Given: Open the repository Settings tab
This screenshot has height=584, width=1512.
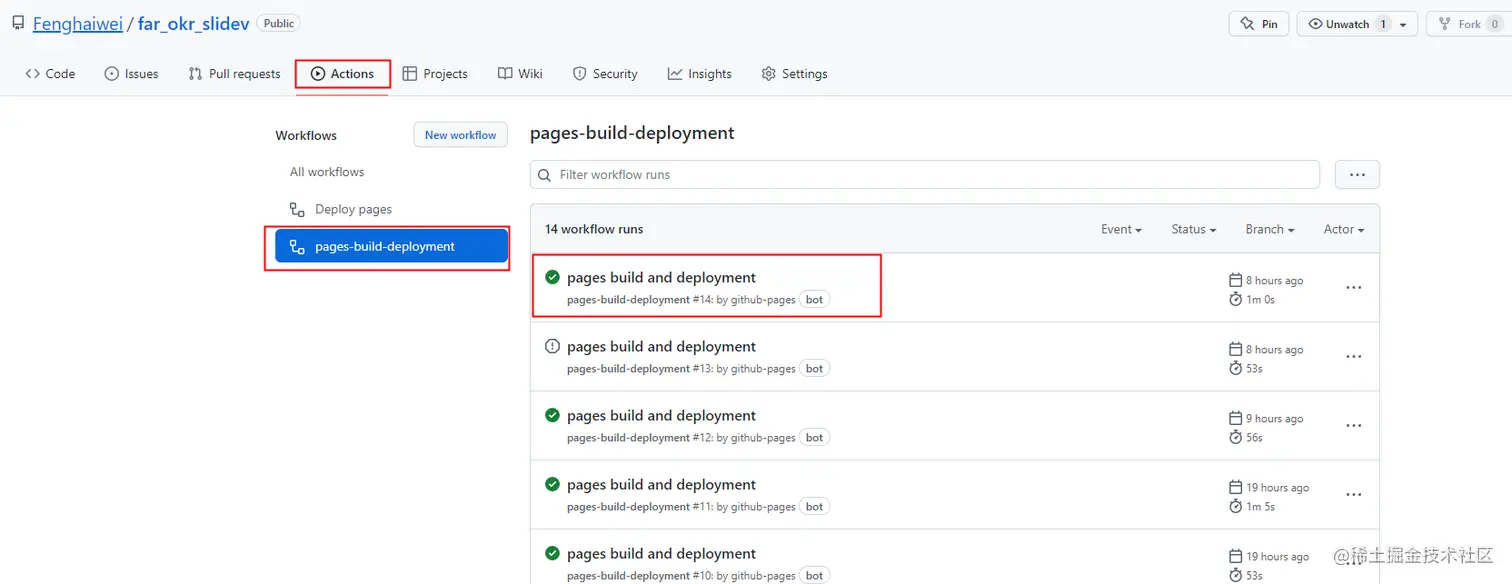Looking at the screenshot, I should coord(794,74).
